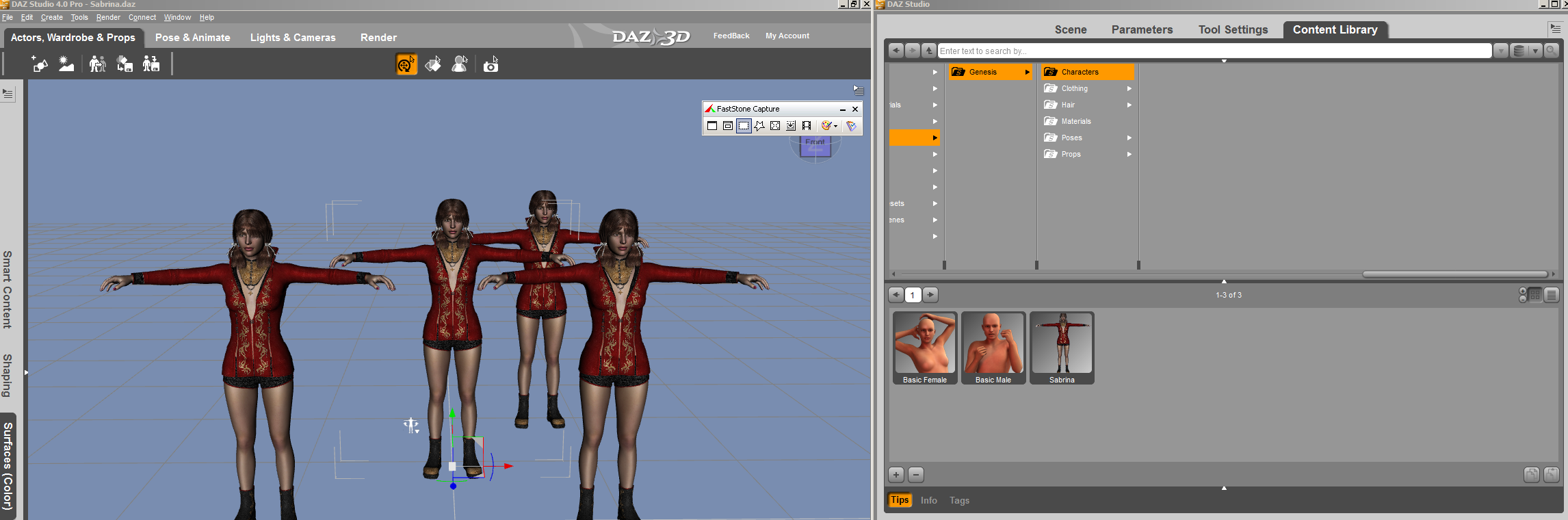Viewport: 1568px width, 520px height.
Task: Select the figure selection tool icon
Action: (x=460, y=64)
